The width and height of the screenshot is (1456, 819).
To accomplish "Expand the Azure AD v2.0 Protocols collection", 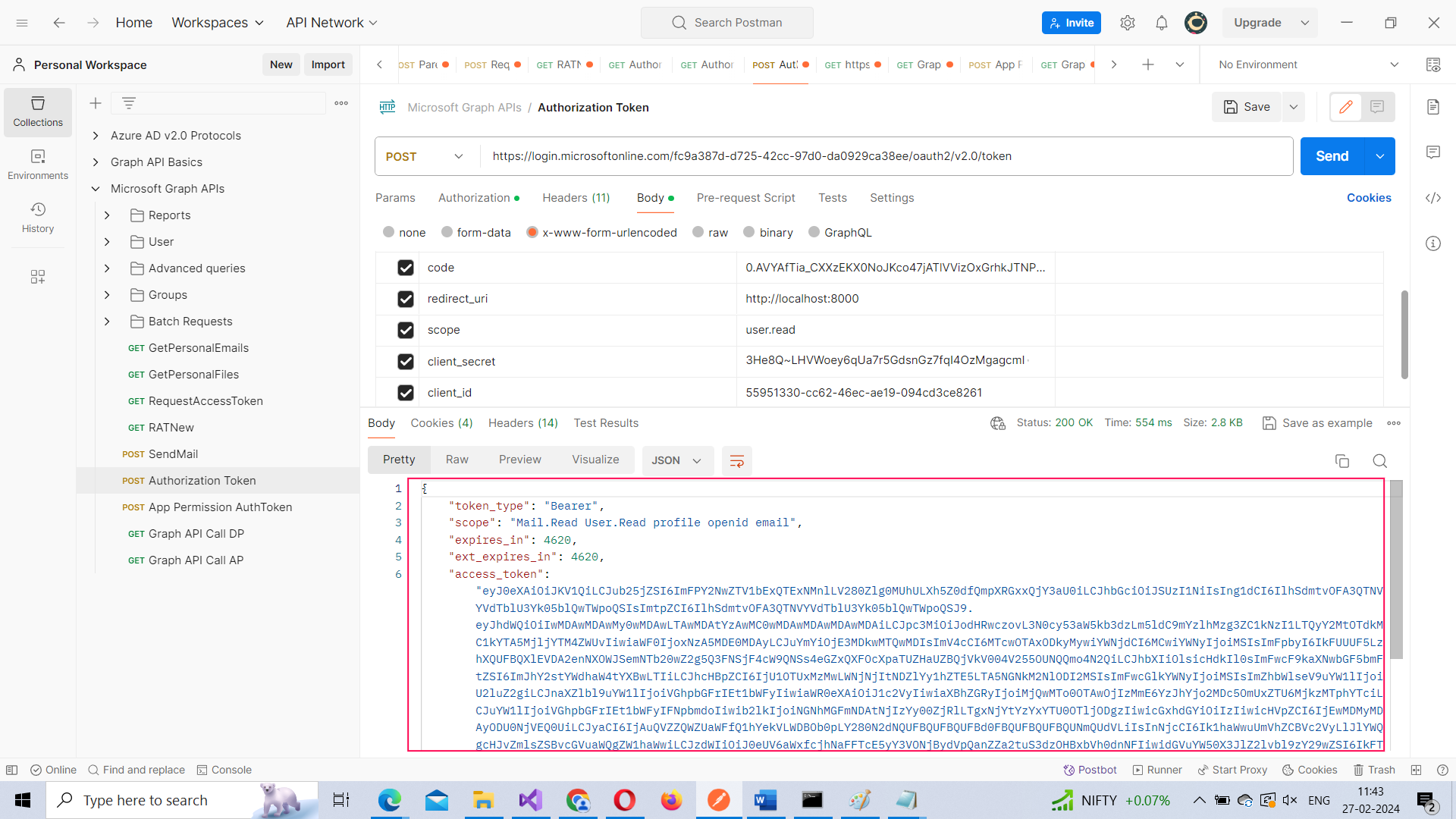I will pyautogui.click(x=96, y=136).
